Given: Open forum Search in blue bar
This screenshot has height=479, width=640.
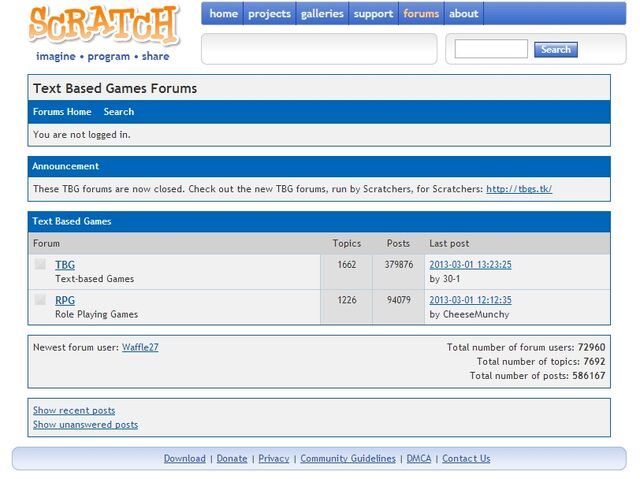Looking at the screenshot, I should point(119,112).
